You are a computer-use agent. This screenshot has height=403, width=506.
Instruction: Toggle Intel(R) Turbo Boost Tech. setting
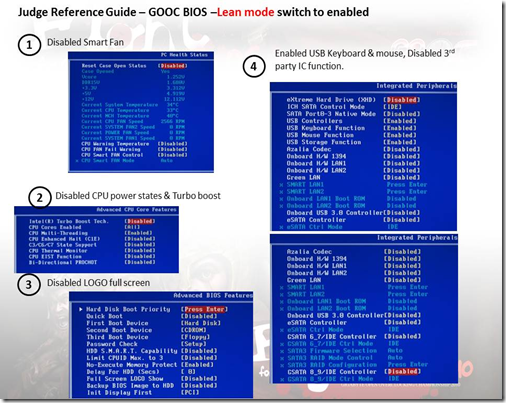click(x=92, y=221)
